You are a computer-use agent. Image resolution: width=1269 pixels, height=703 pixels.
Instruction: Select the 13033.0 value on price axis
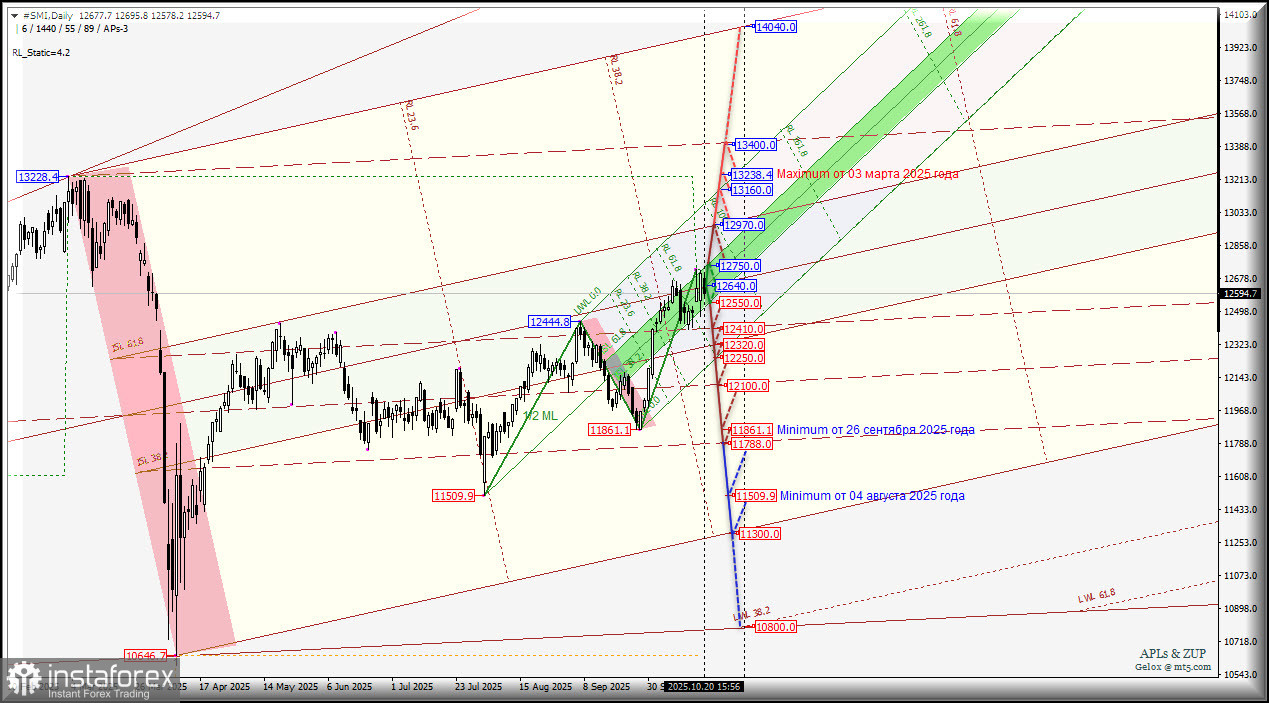(x=1239, y=213)
